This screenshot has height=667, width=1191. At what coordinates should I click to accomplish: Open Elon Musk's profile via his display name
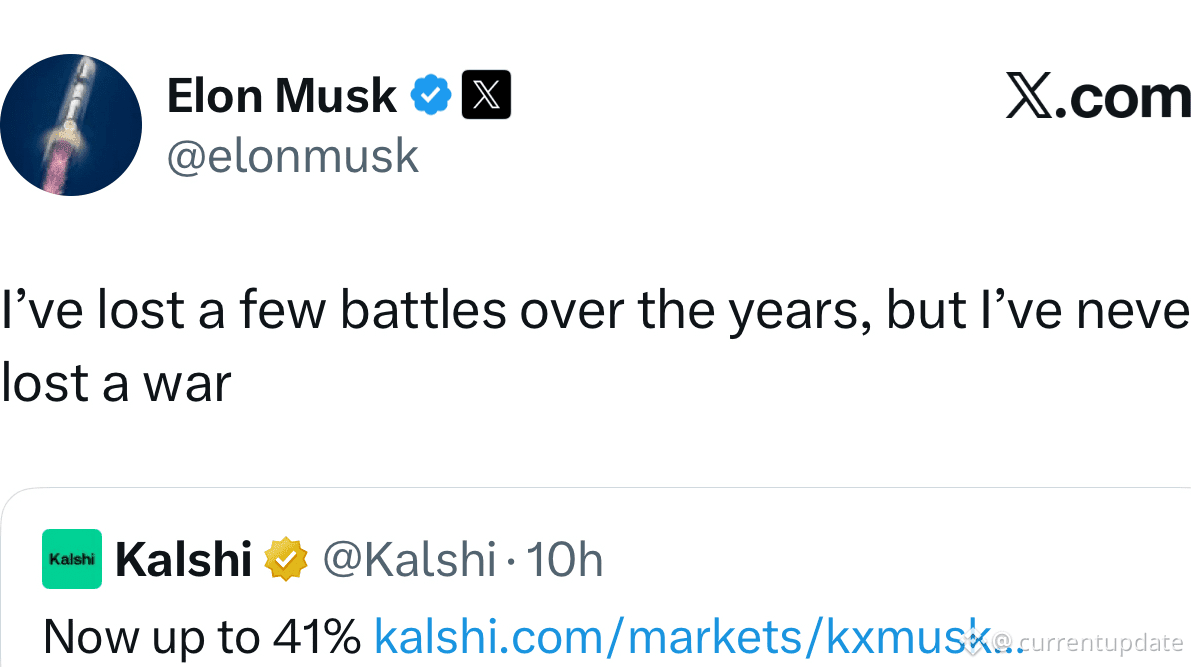pos(281,94)
